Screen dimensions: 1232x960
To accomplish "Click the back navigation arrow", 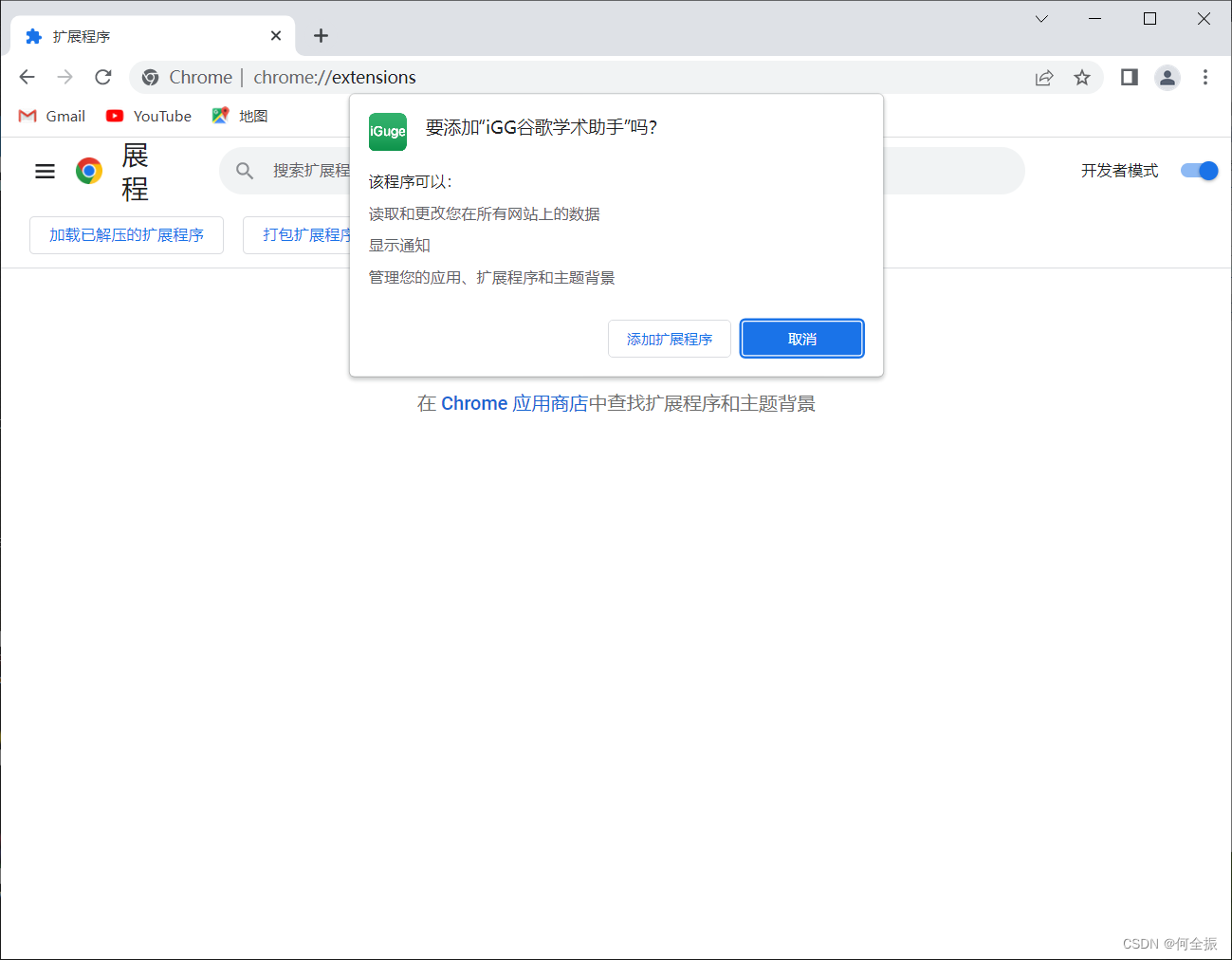I will (27, 77).
